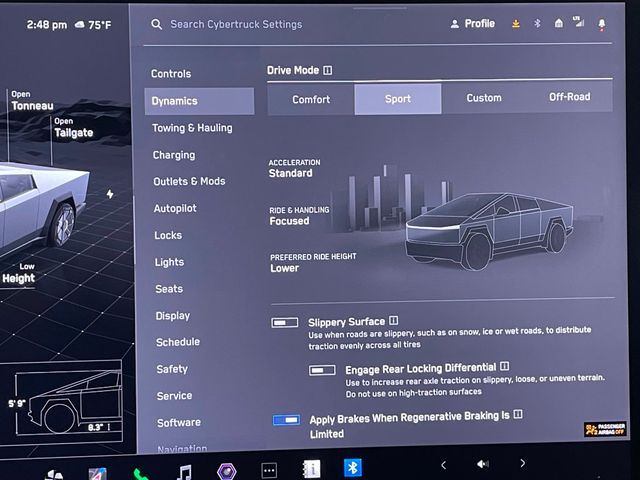Tap the left volume arrow
Image resolution: width=640 pixels, height=480 pixels.
point(444,464)
